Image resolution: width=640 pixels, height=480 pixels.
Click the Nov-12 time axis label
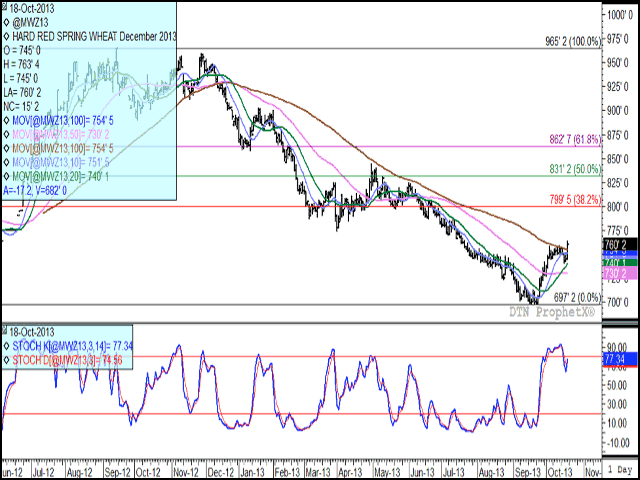click(186, 472)
